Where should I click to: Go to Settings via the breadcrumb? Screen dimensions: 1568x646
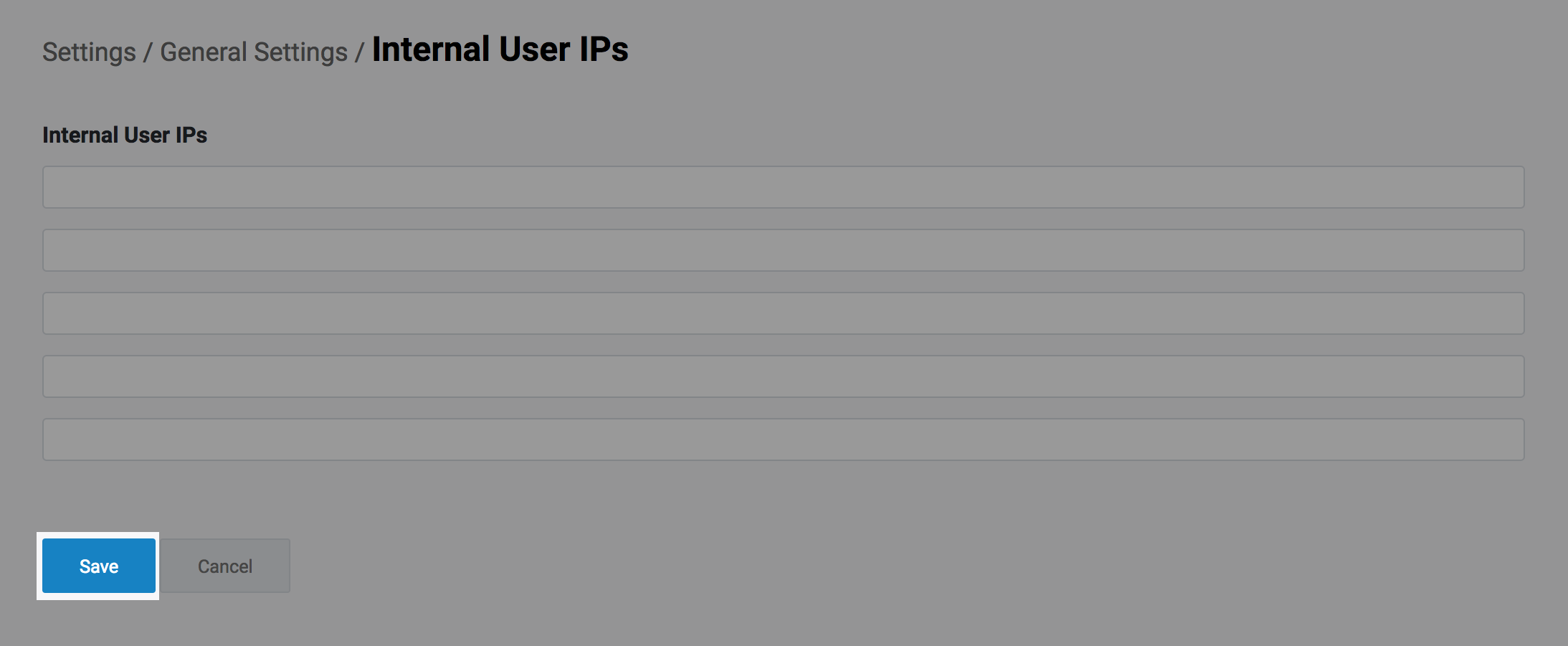point(89,52)
